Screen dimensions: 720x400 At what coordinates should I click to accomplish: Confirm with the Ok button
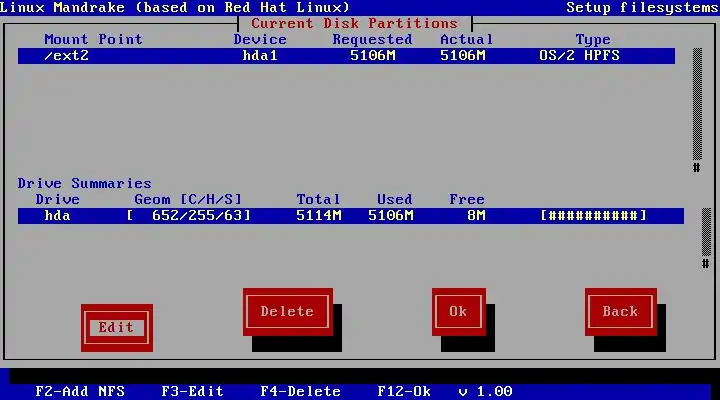[x=459, y=312]
